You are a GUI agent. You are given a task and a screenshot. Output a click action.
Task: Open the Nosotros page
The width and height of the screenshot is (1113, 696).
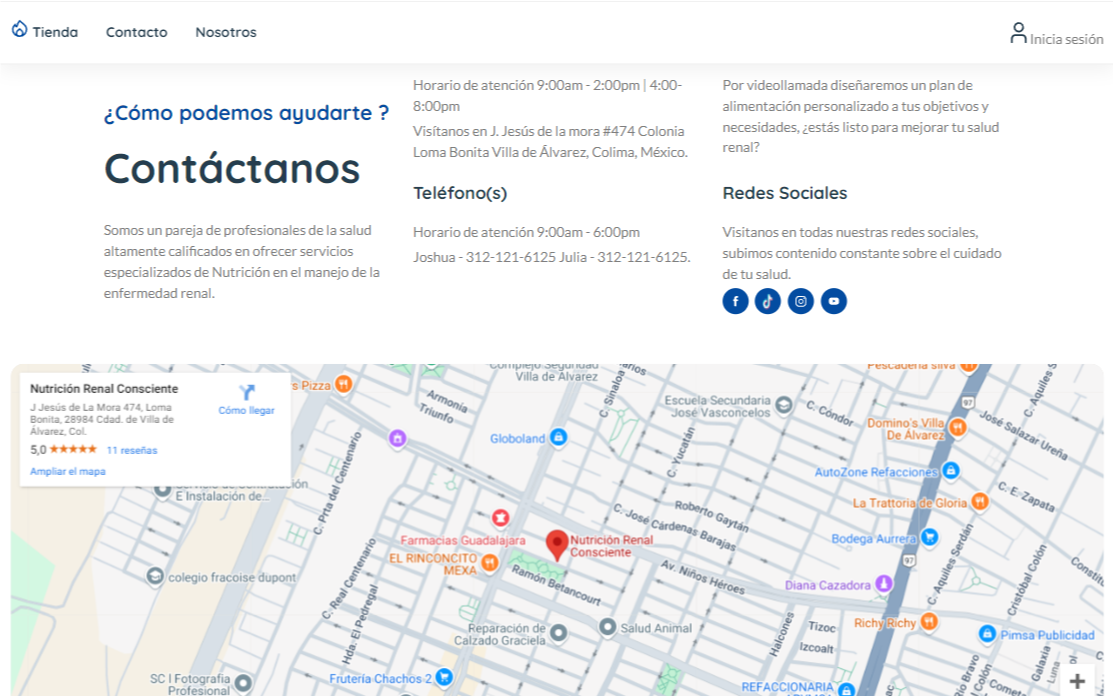coord(226,32)
